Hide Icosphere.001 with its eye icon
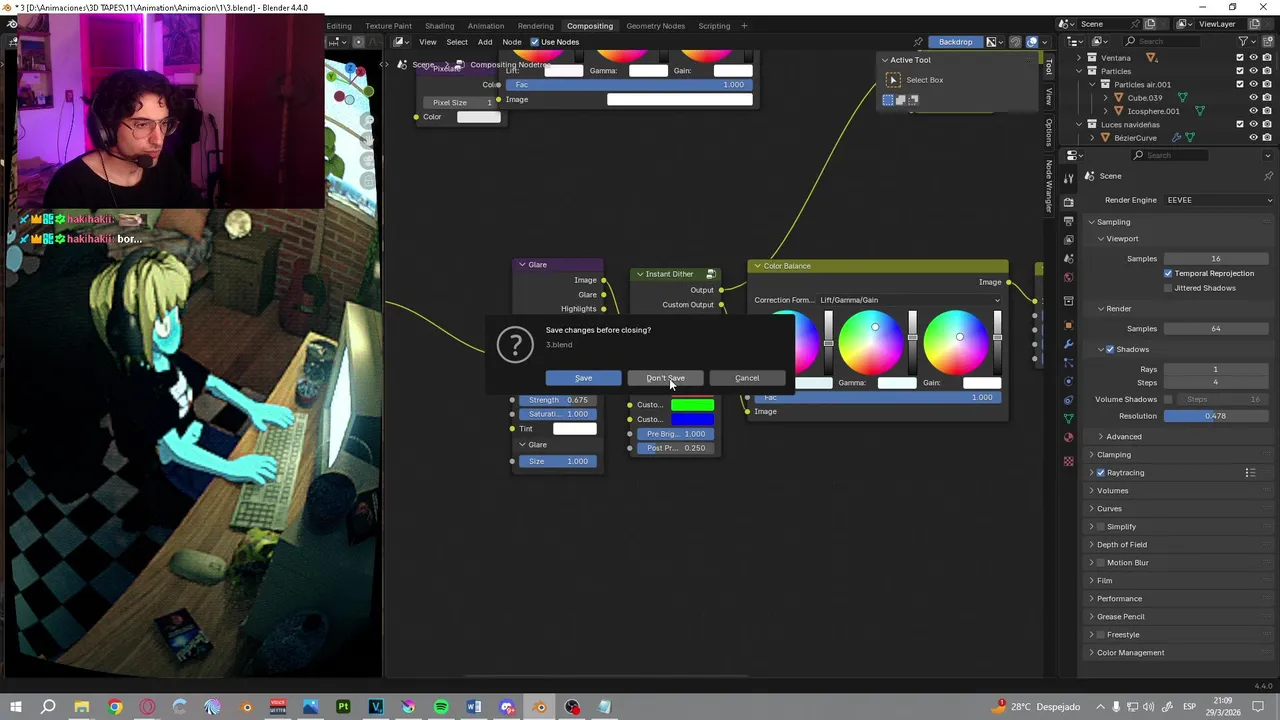 (x=1253, y=111)
